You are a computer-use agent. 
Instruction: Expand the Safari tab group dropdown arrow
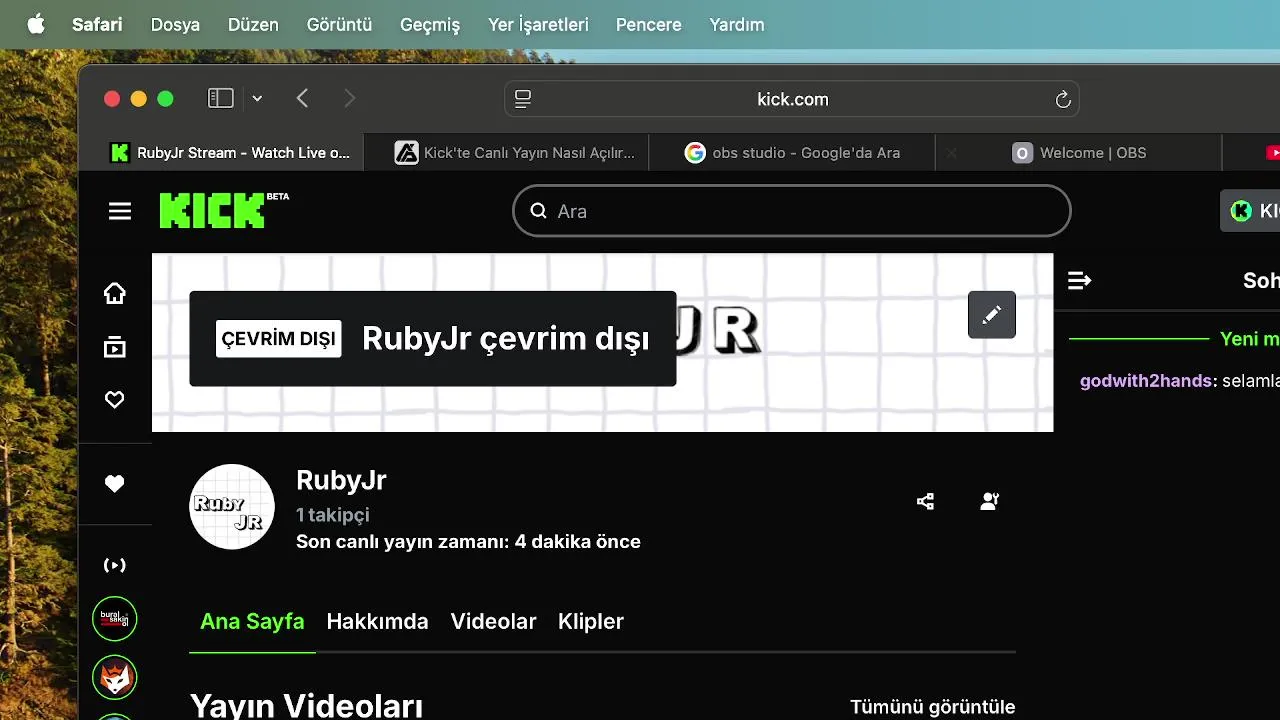[x=257, y=98]
